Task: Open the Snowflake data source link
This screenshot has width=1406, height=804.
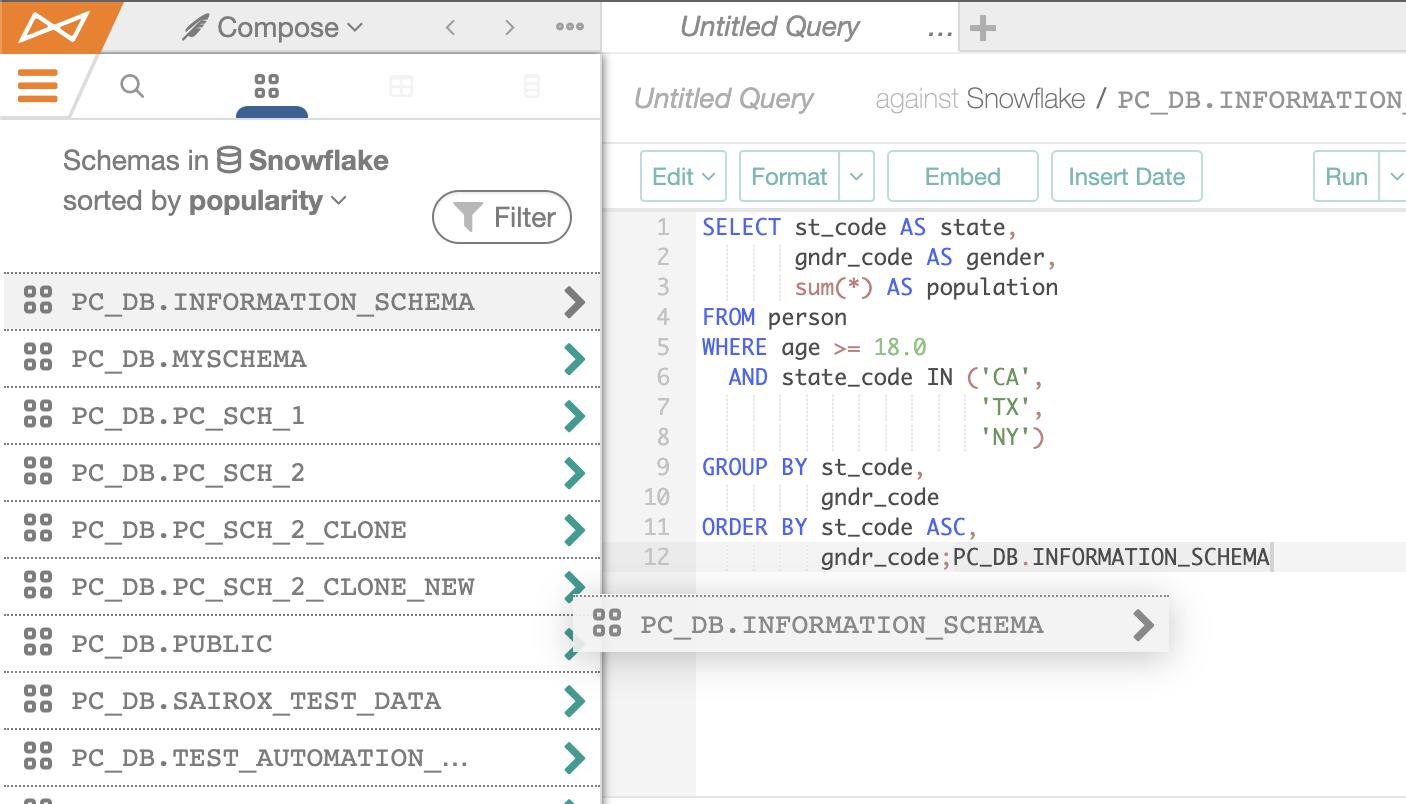Action: pyautogui.click(x=1025, y=99)
